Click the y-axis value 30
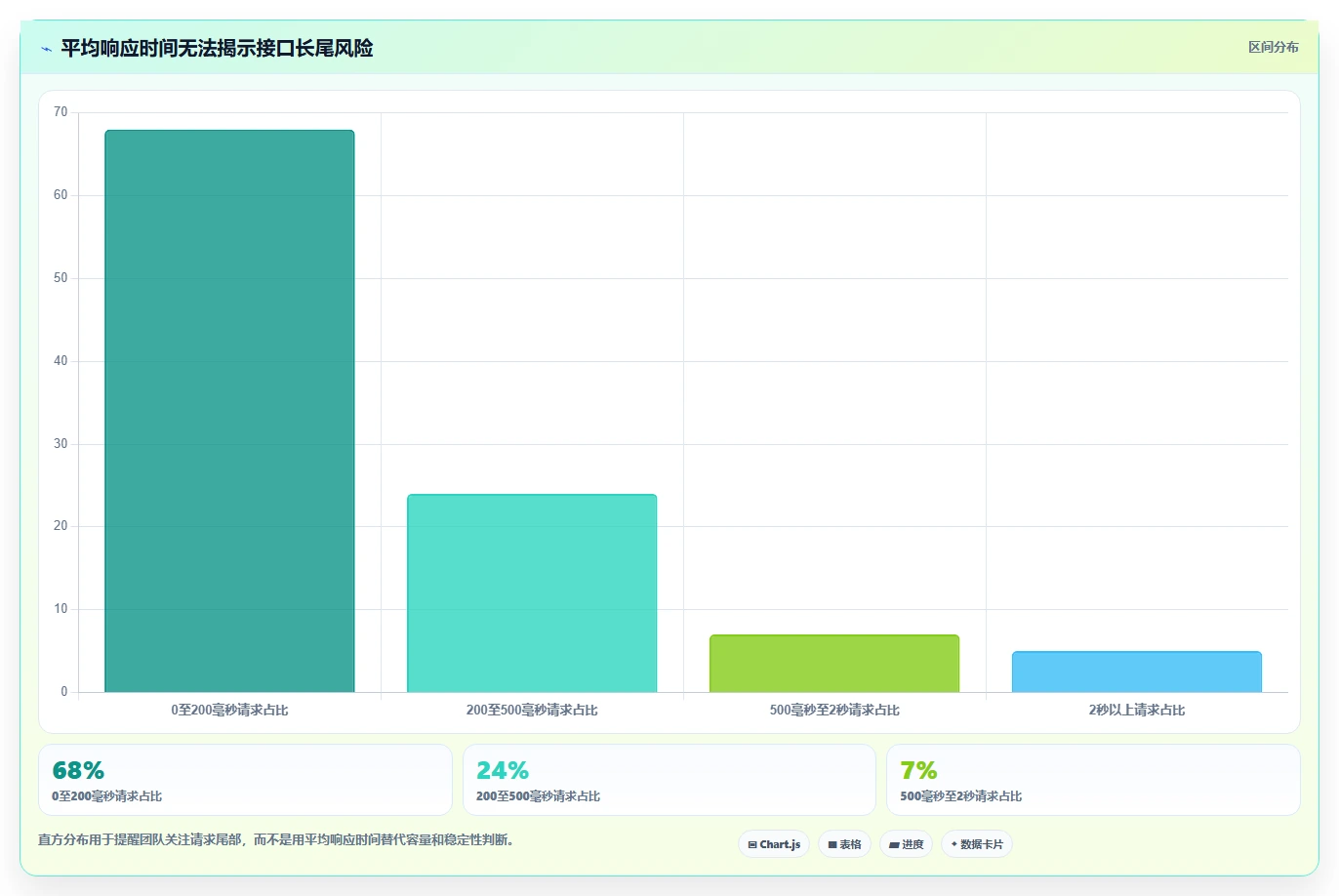Viewport: 1339px width, 896px height. pos(61,444)
